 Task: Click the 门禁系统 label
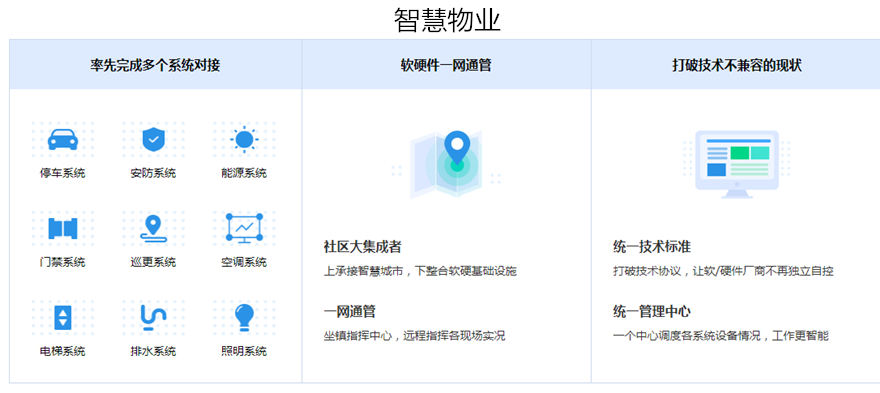[x=63, y=262]
